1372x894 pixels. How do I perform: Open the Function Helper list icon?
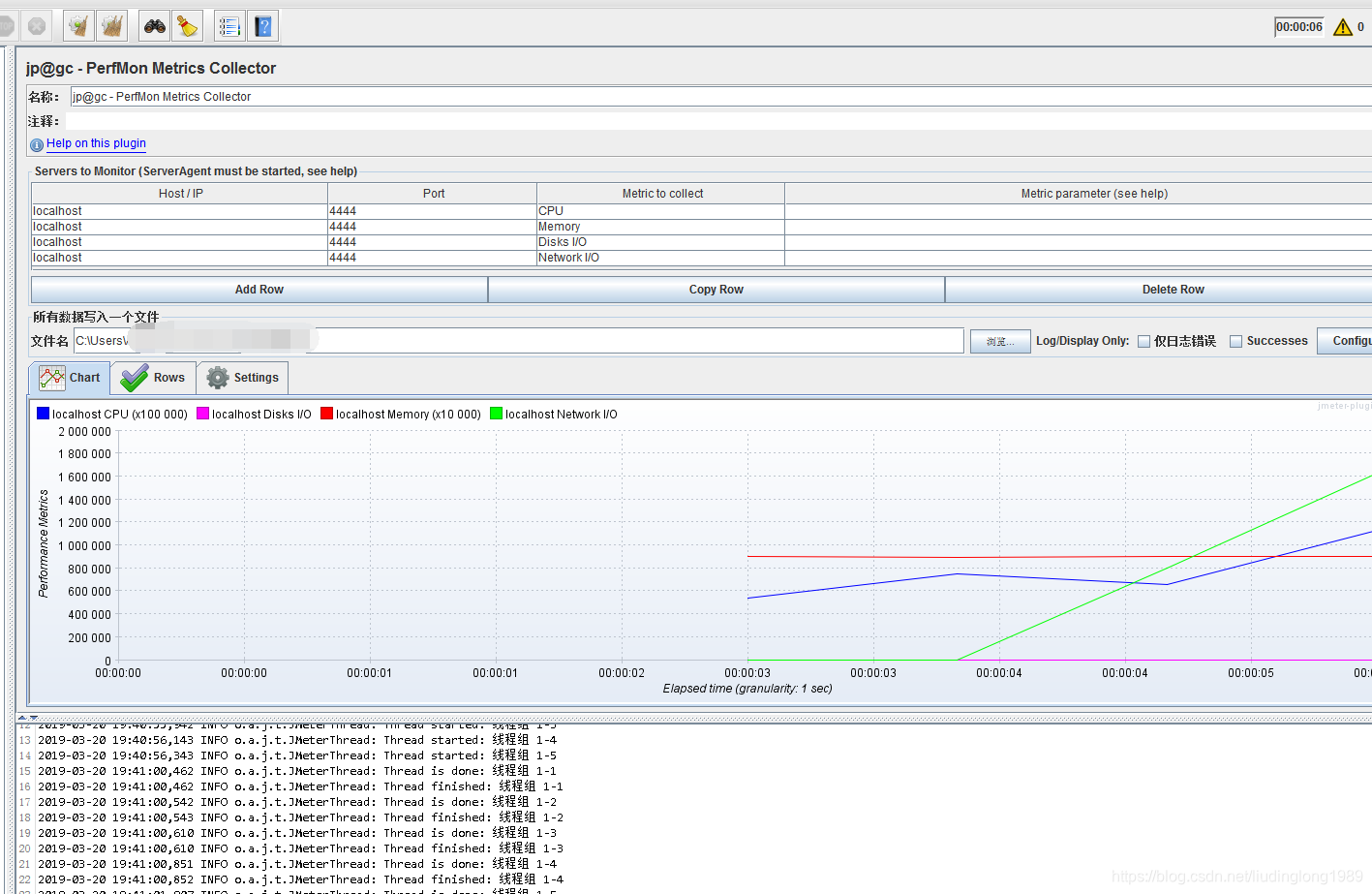pos(229,26)
